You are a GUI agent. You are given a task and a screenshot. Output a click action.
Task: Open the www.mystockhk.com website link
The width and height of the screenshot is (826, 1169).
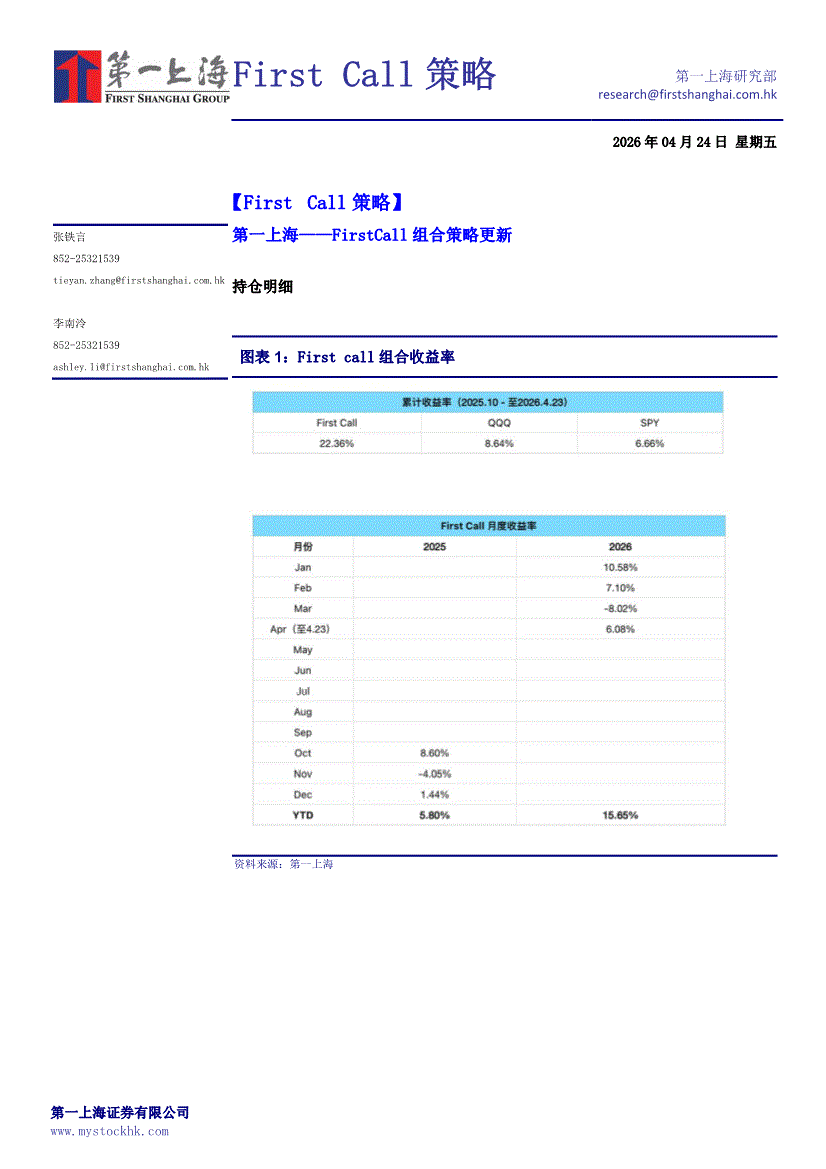[109, 1131]
